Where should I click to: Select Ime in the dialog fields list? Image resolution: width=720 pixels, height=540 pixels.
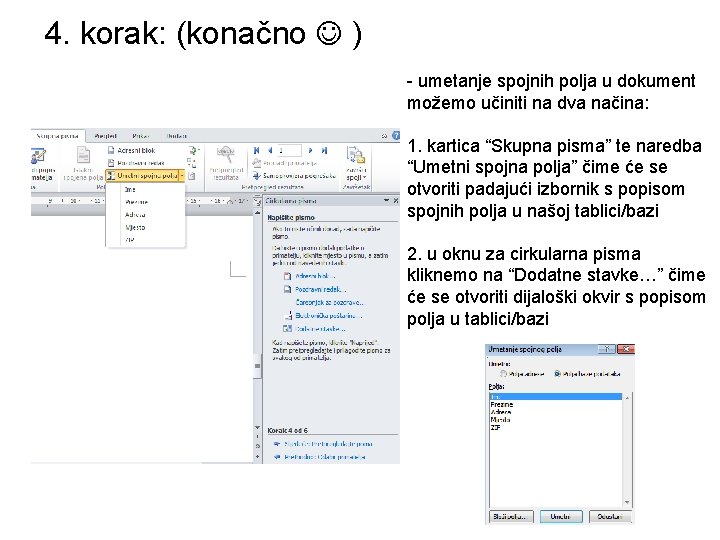click(x=556, y=397)
